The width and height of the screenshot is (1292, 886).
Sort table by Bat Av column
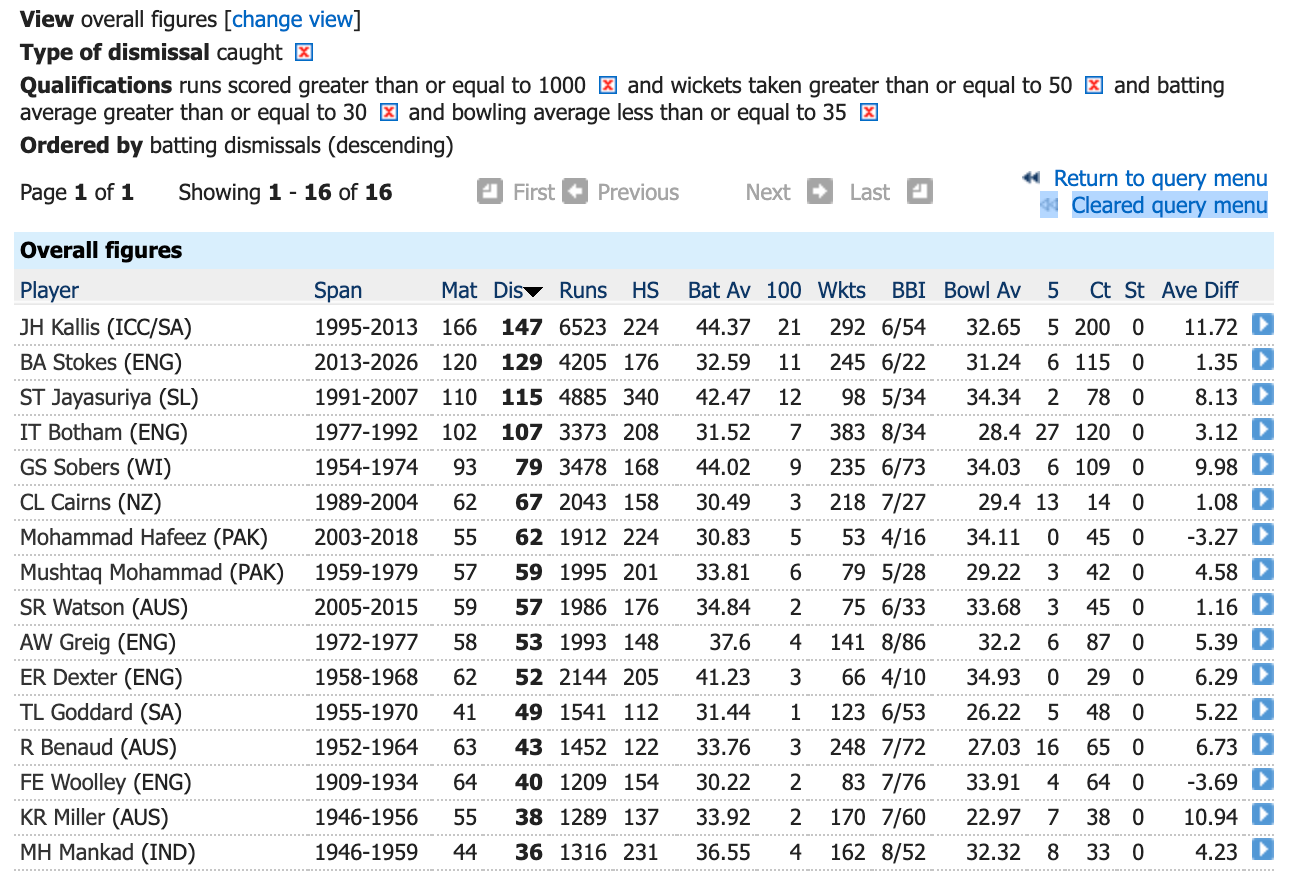click(719, 290)
